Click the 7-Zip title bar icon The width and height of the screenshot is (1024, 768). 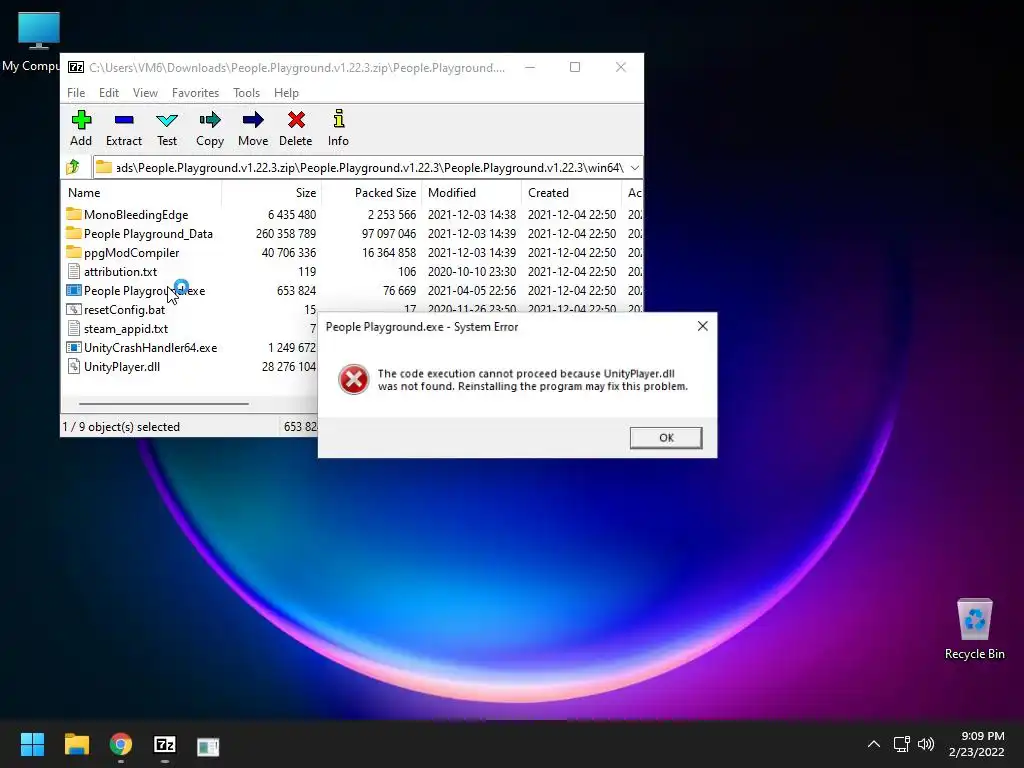pyautogui.click(x=76, y=67)
